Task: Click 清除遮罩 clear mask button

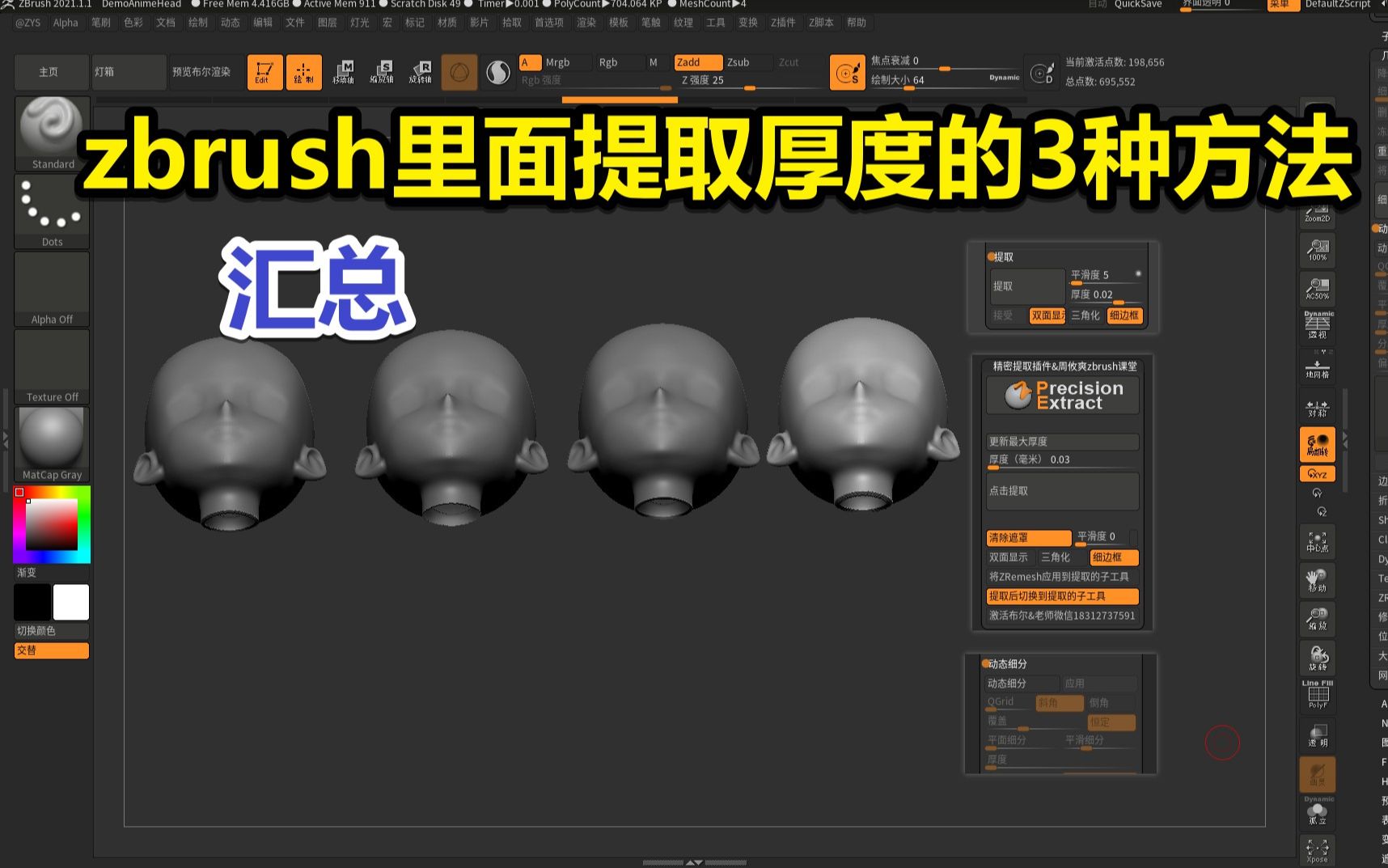Action: pyautogui.click(x=1029, y=538)
